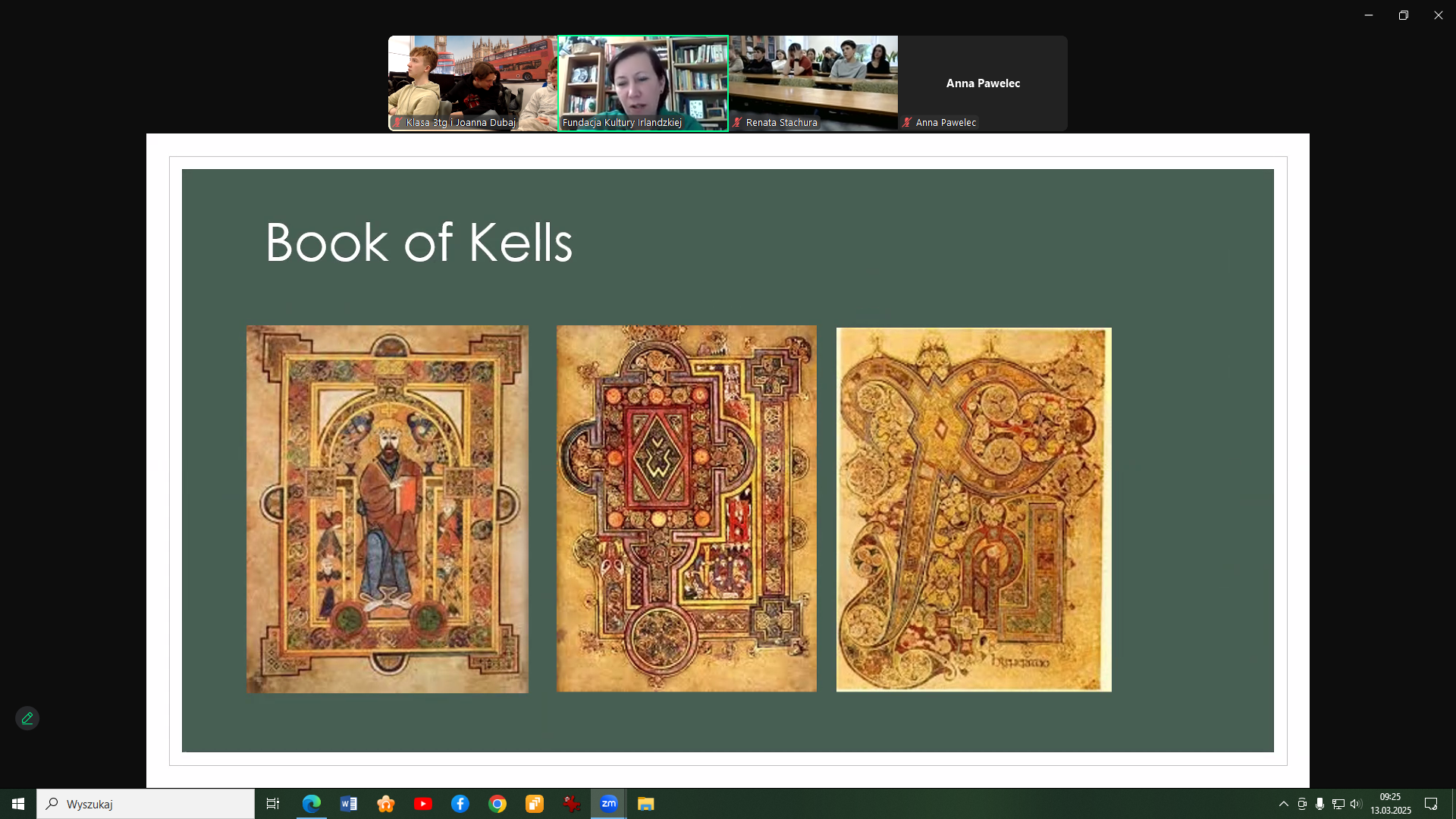Image resolution: width=1456 pixels, height=819 pixels.
Task: Open clock and date flyout
Action: point(1390,804)
